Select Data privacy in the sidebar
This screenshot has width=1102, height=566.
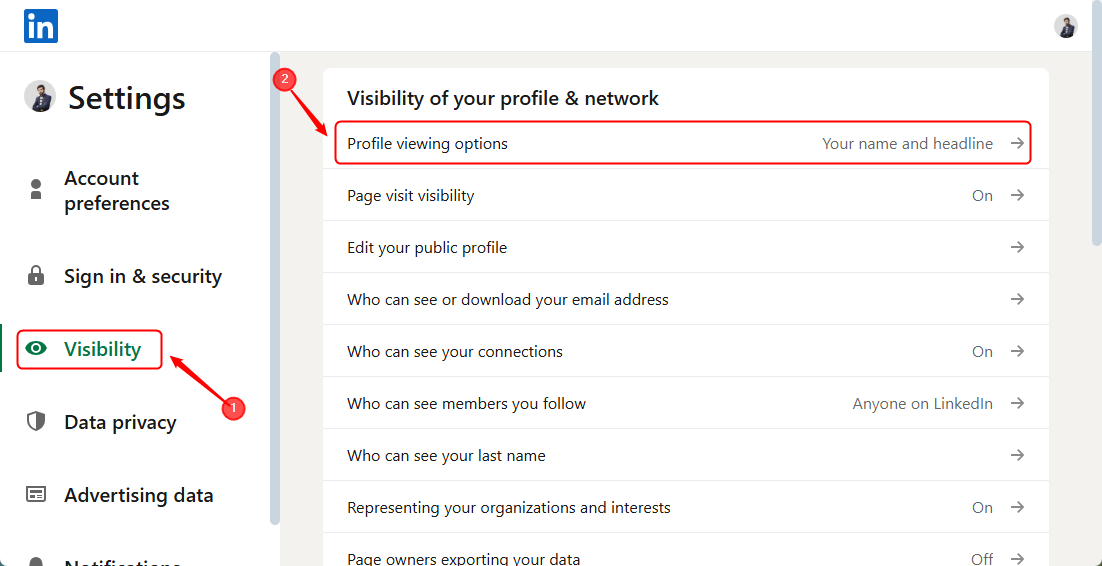(x=120, y=422)
